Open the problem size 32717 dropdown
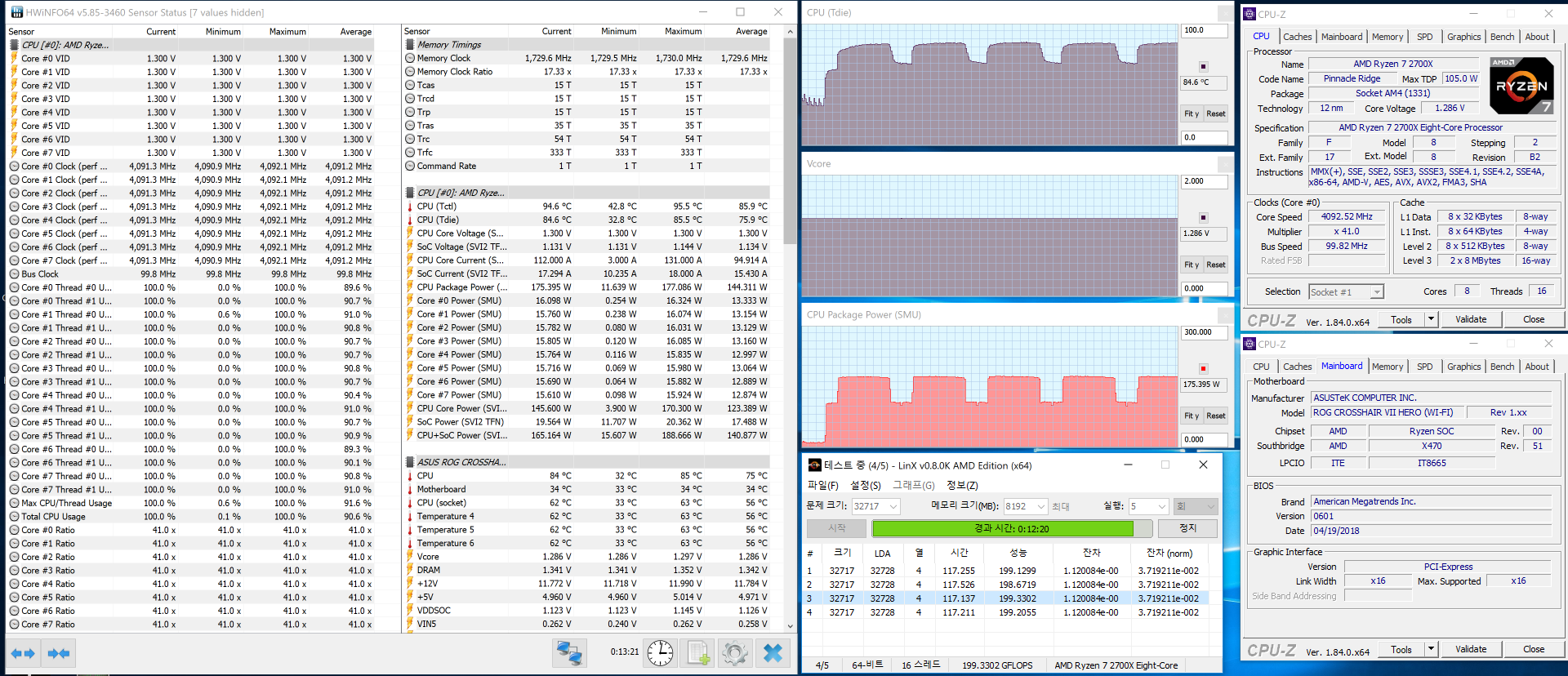The height and width of the screenshot is (676, 1568). 893,507
